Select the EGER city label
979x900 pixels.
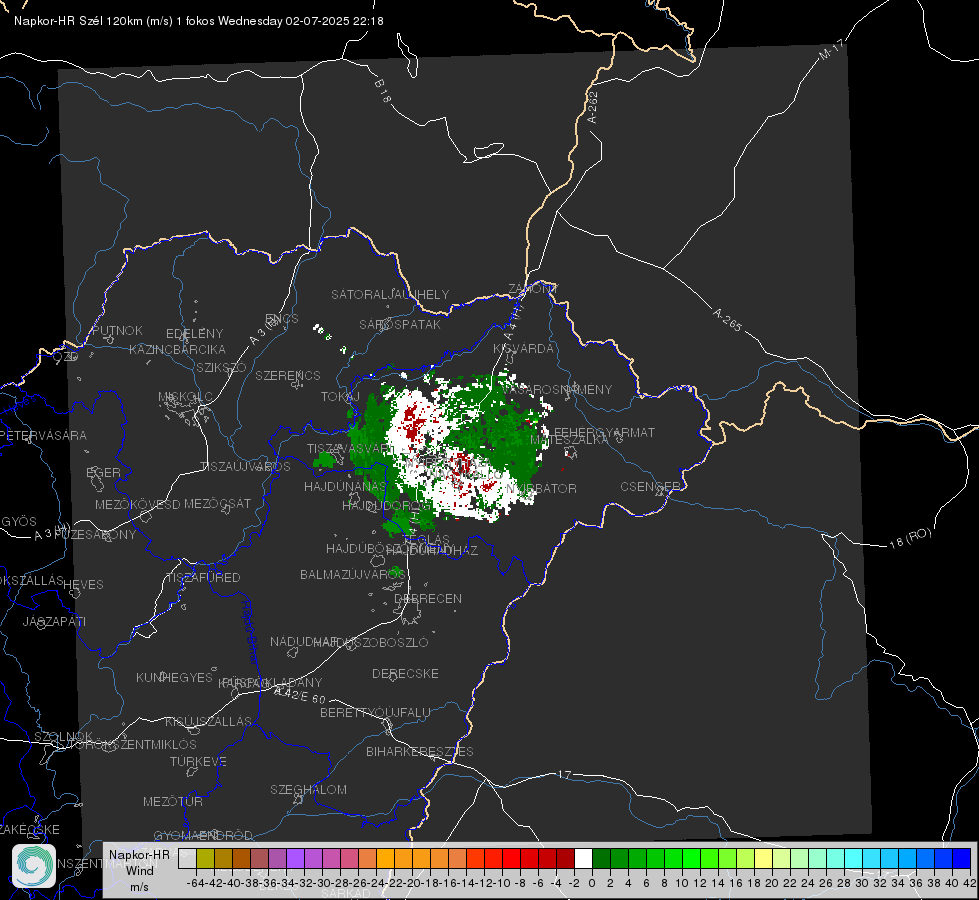(104, 472)
